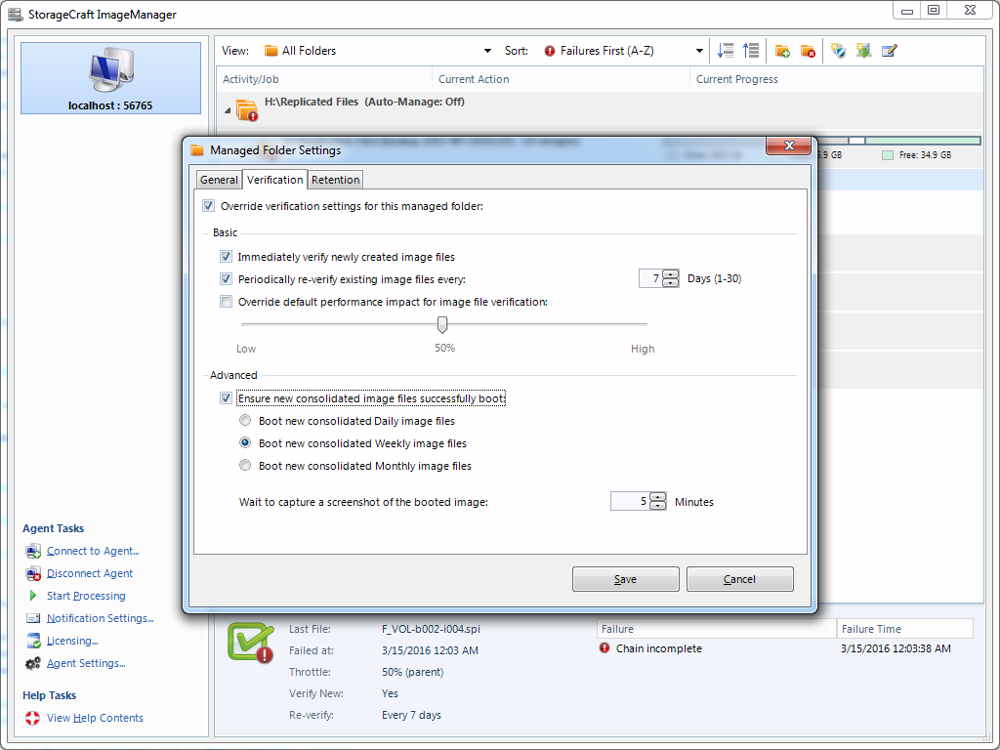This screenshot has height=750, width=1000.
Task: Remove a folder using the folder-remove icon
Action: pos(806,50)
